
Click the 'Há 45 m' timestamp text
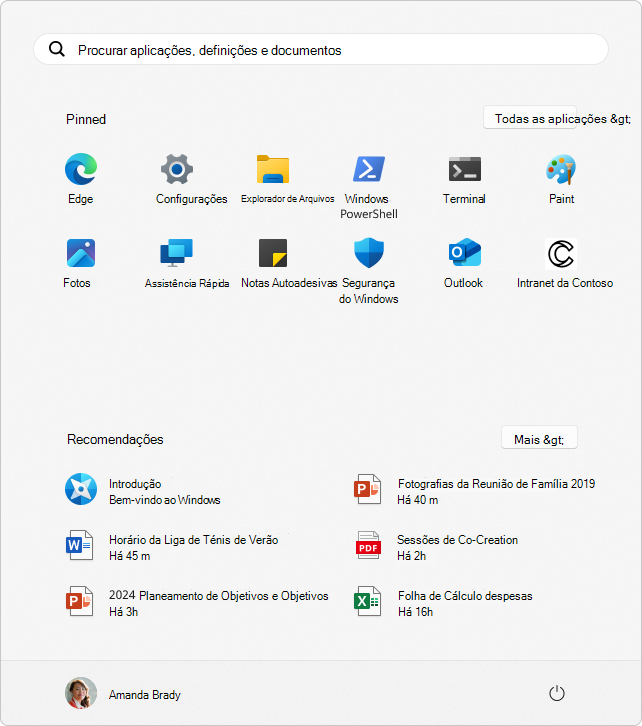click(130, 556)
